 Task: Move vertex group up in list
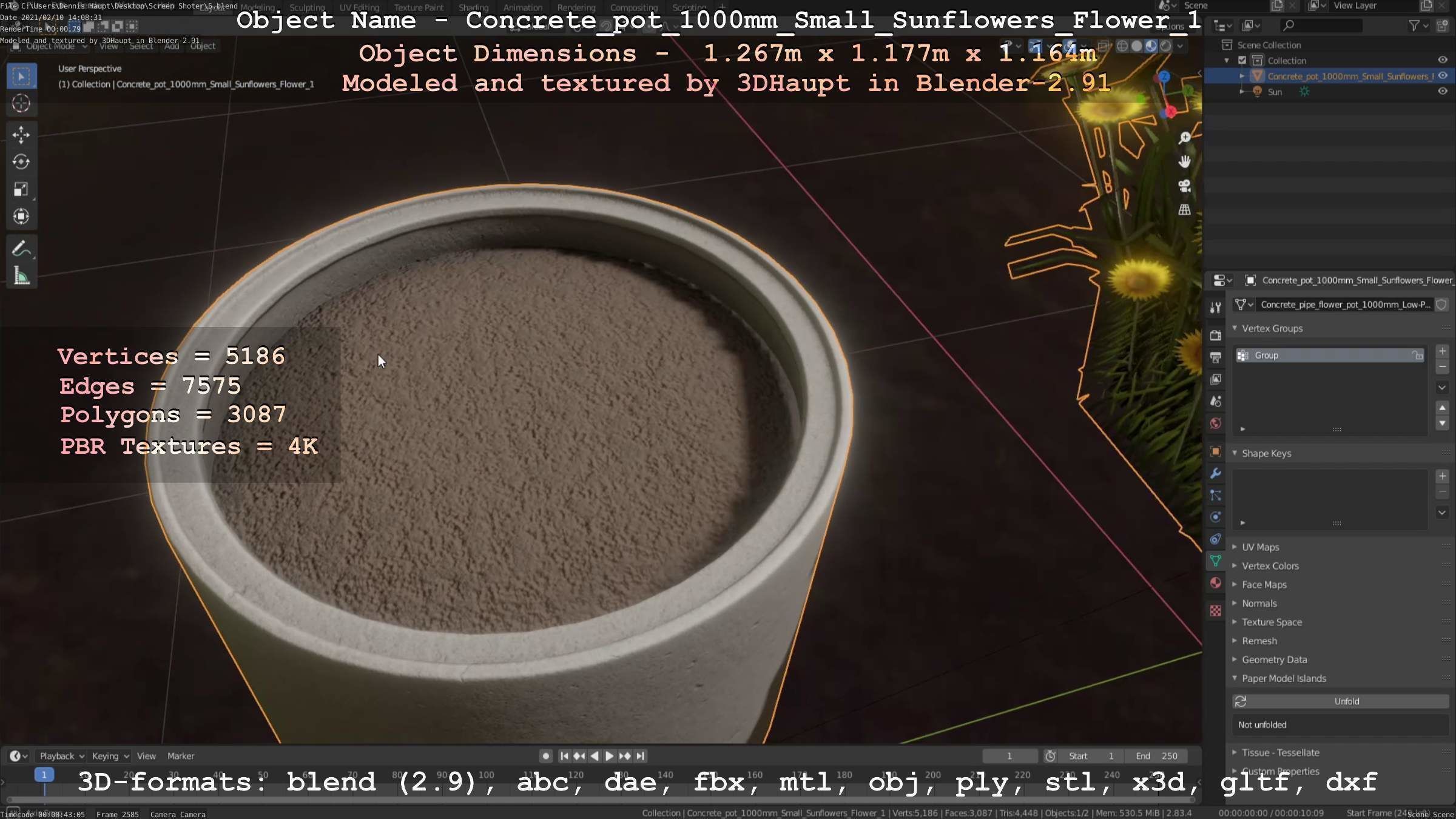click(x=1443, y=408)
